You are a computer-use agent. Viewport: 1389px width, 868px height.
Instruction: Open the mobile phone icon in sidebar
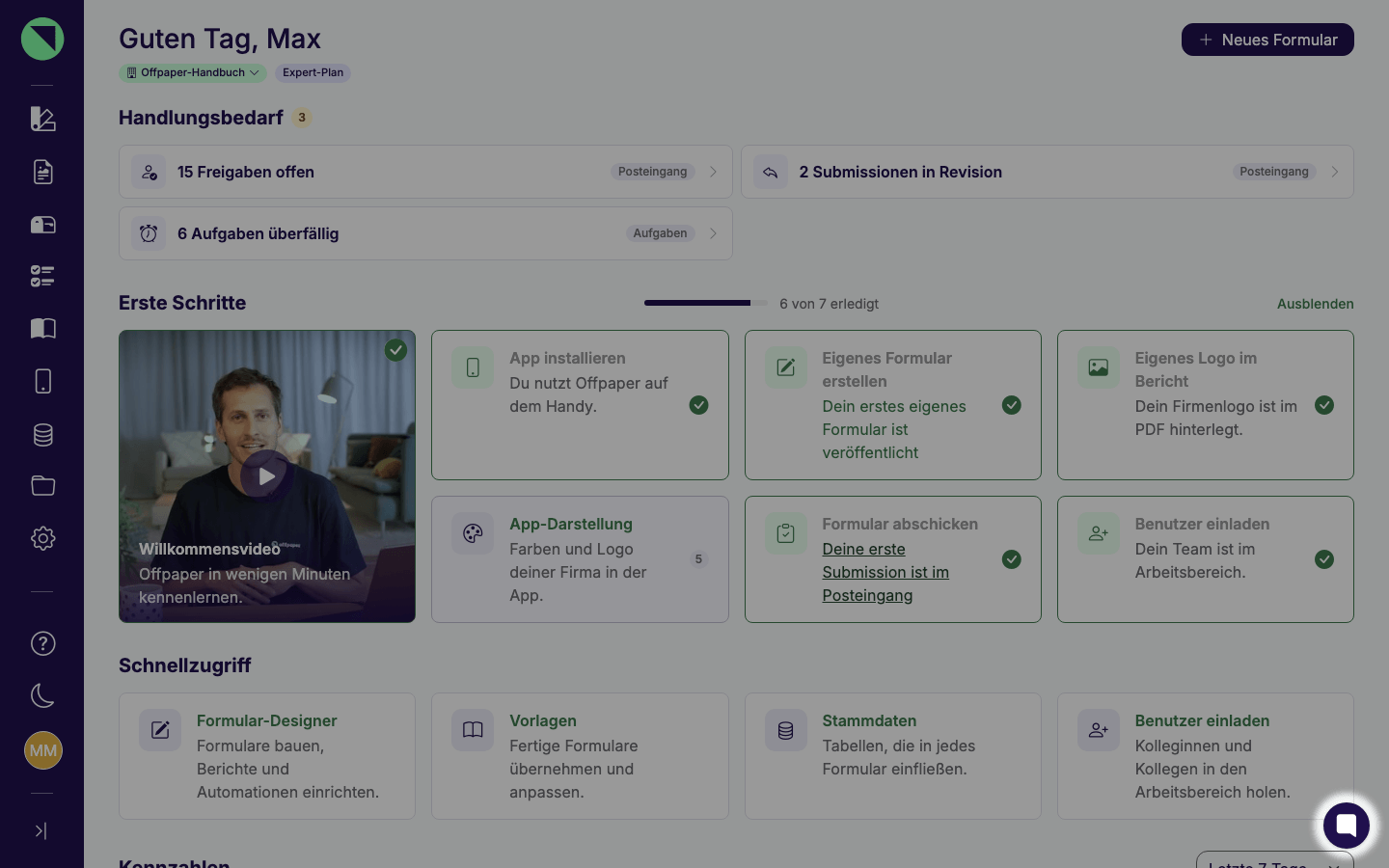pyautogui.click(x=42, y=381)
